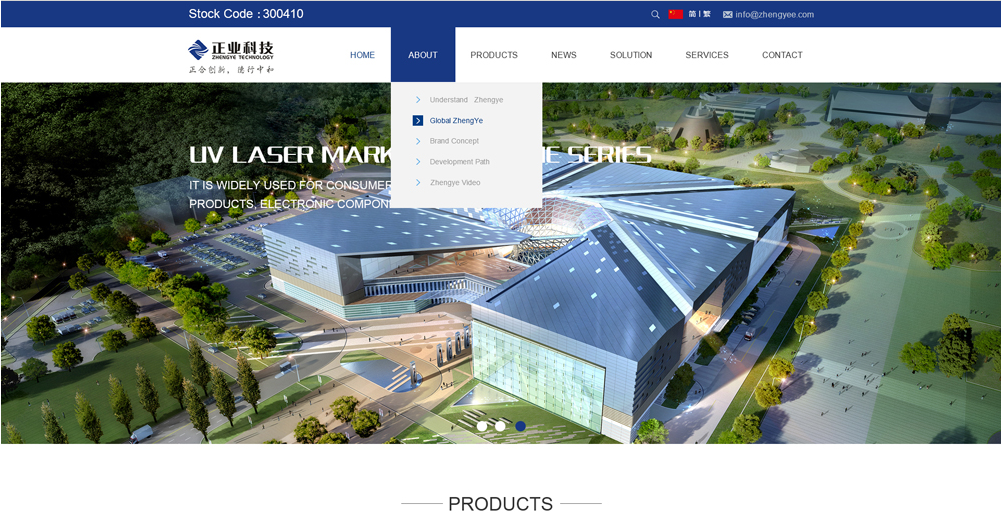Open the info@zhengyee.com email link

click(x=774, y=14)
